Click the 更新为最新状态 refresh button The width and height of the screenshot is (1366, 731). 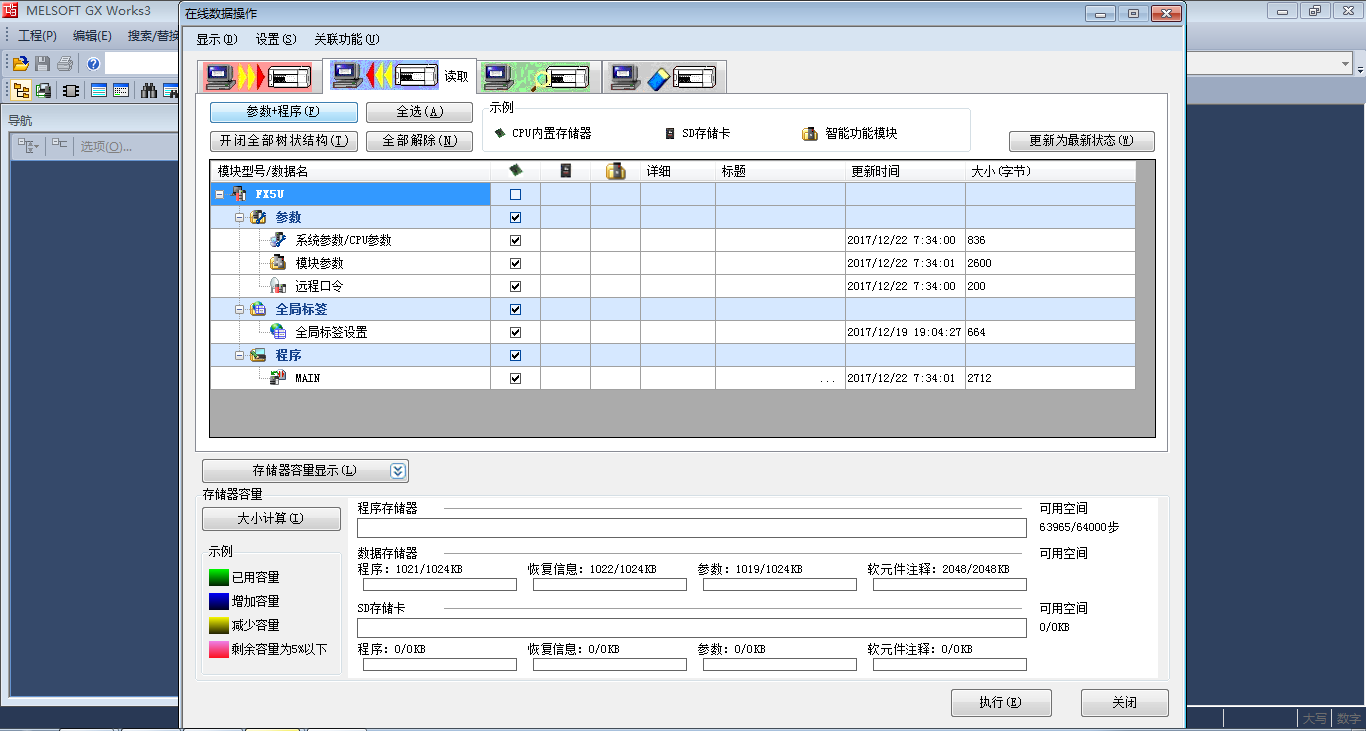1081,141
